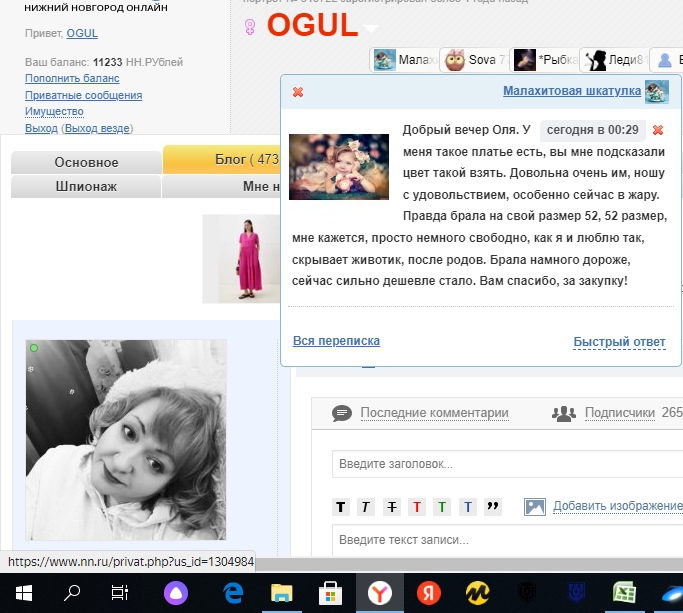Toggle strikethrough text formatting

(392, 507)
